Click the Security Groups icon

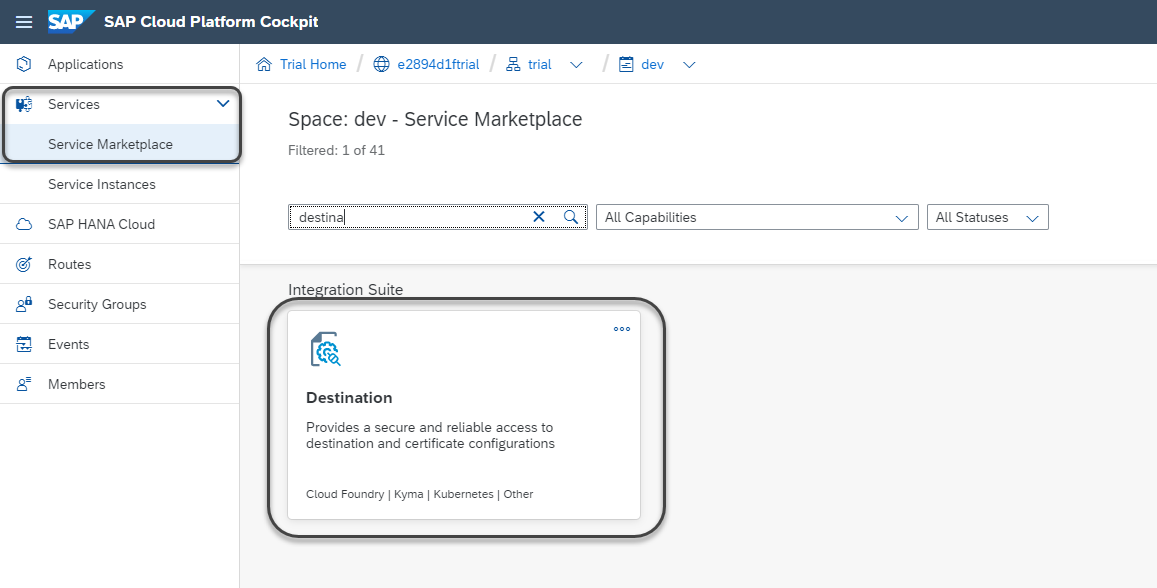tap(24, 304)
